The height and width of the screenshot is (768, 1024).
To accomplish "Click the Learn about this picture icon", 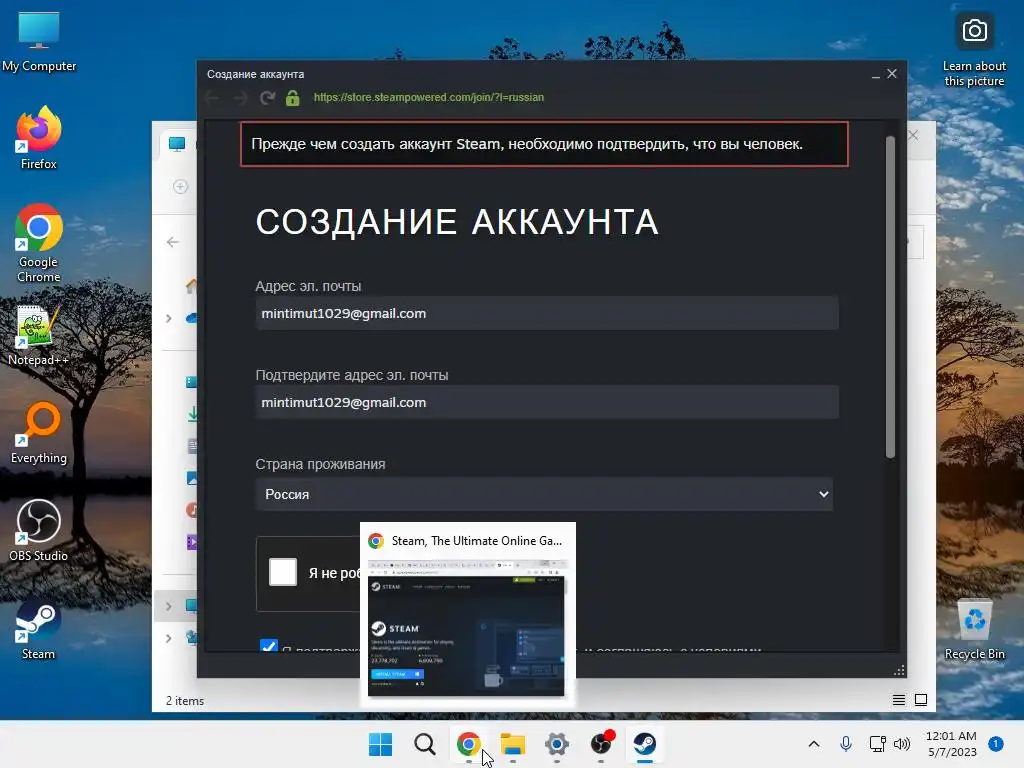I will coord(974,49).
